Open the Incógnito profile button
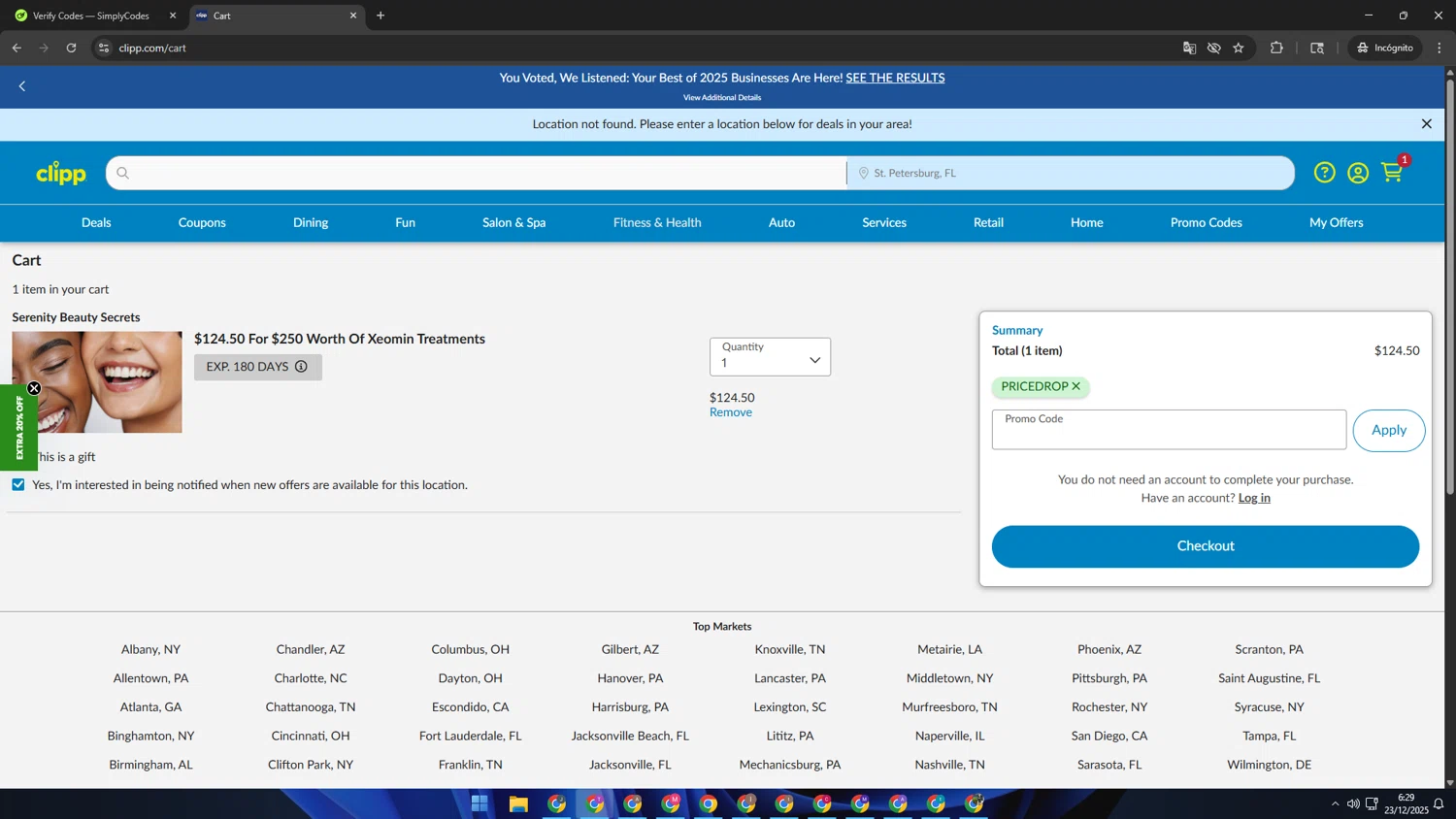This screenshot has height=819, width=1456. 1385,48
